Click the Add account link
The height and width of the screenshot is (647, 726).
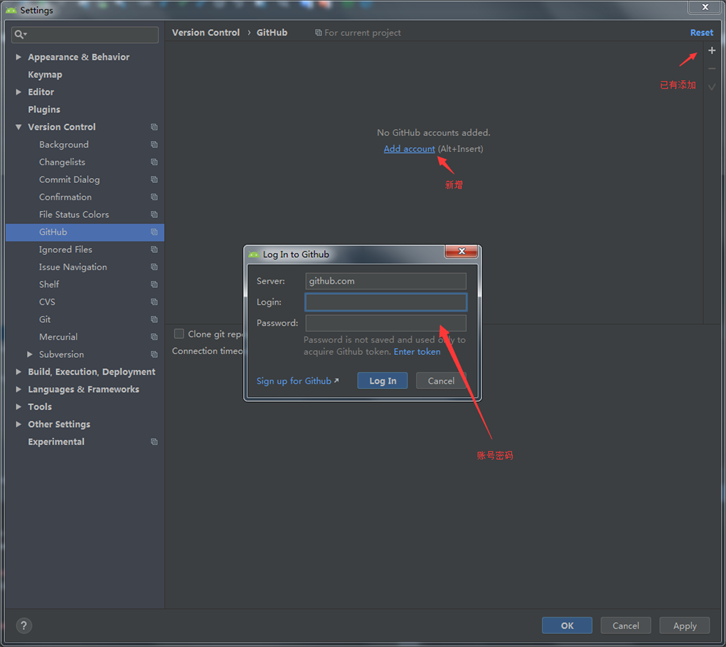(409, 149)
